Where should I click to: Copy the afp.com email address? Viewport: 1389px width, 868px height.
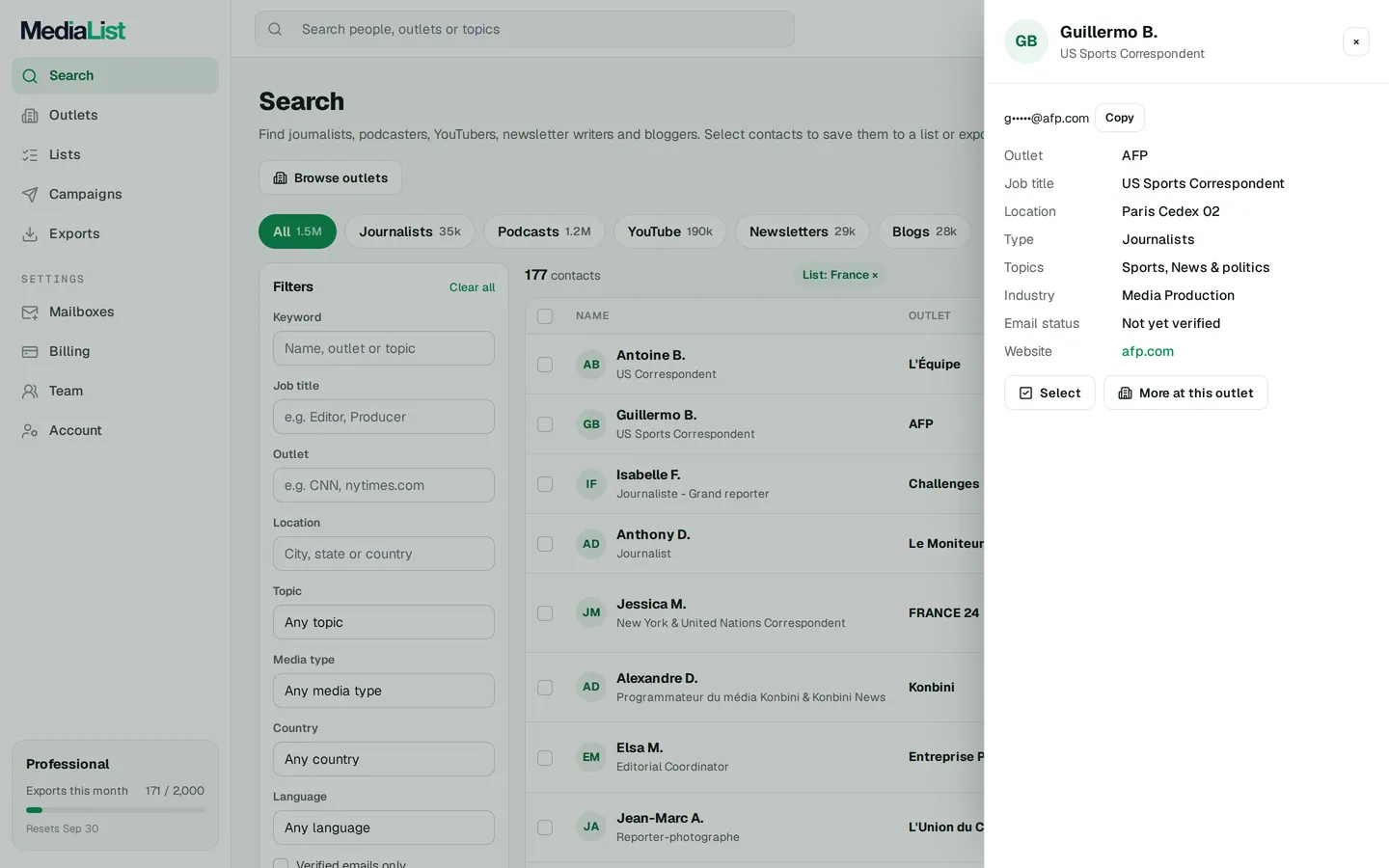[x=1119, y=118]
